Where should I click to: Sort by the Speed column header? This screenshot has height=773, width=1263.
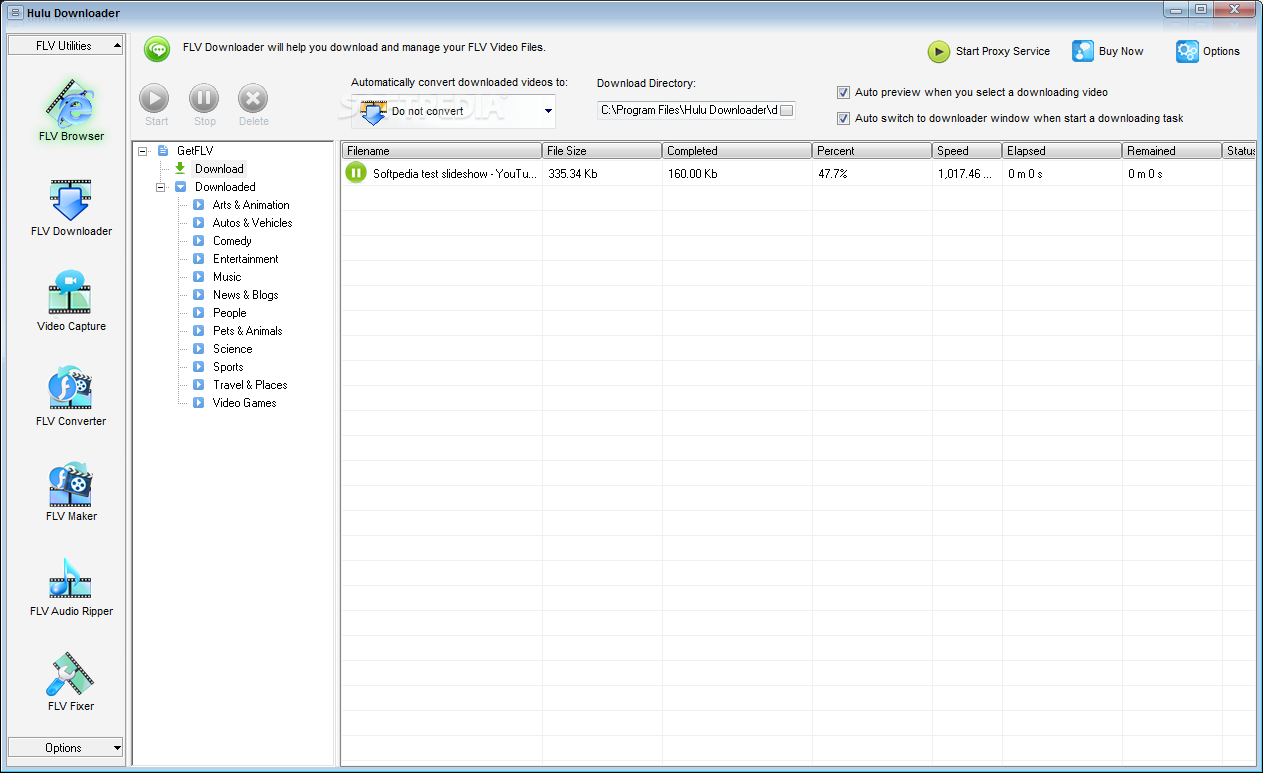click(967, 151)
